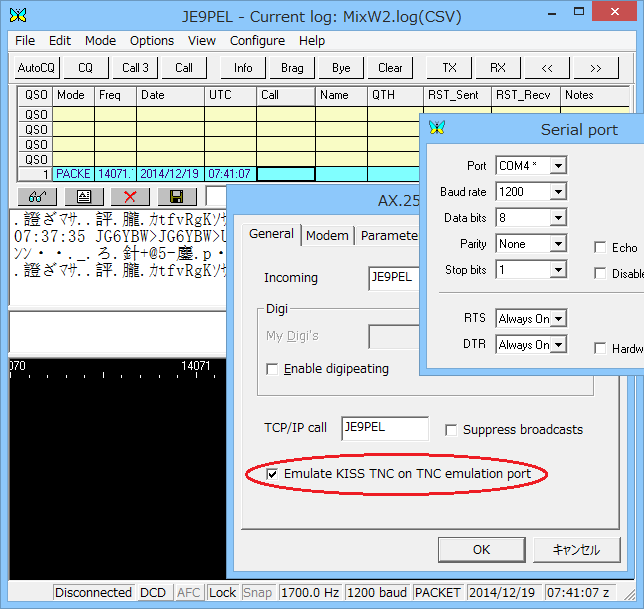The image size is (644, 609).
Task: Switch to the General tab
Action: [x=271, y=234]
